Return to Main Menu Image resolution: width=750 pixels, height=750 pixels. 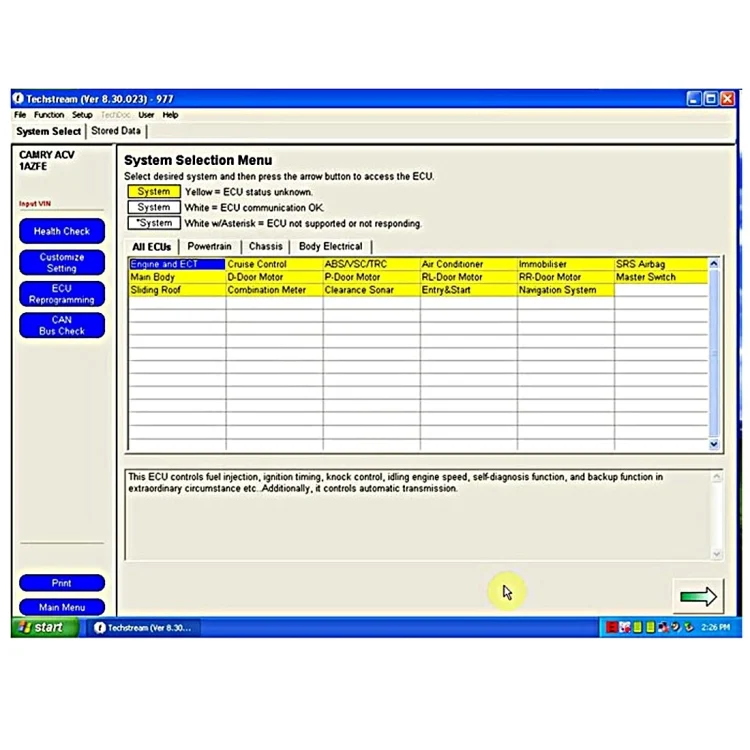62,607
